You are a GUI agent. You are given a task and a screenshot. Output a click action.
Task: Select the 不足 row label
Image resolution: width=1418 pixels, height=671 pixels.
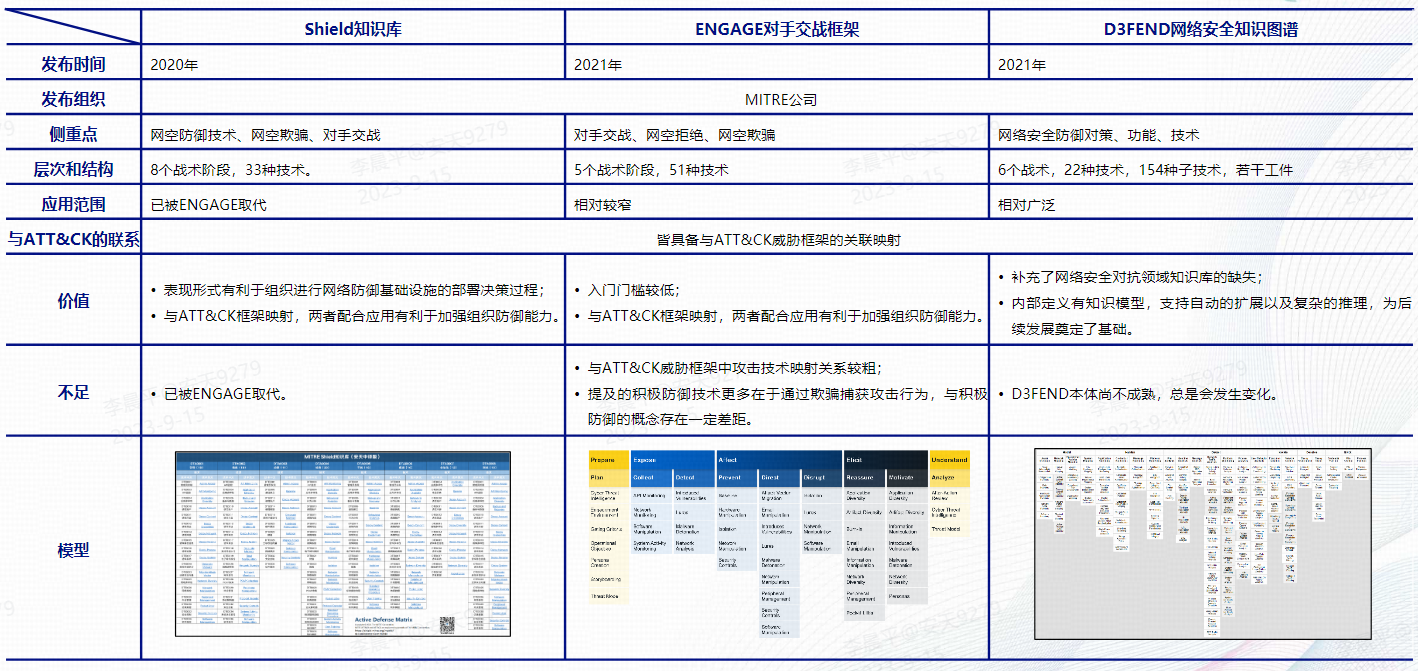point(73,392)
